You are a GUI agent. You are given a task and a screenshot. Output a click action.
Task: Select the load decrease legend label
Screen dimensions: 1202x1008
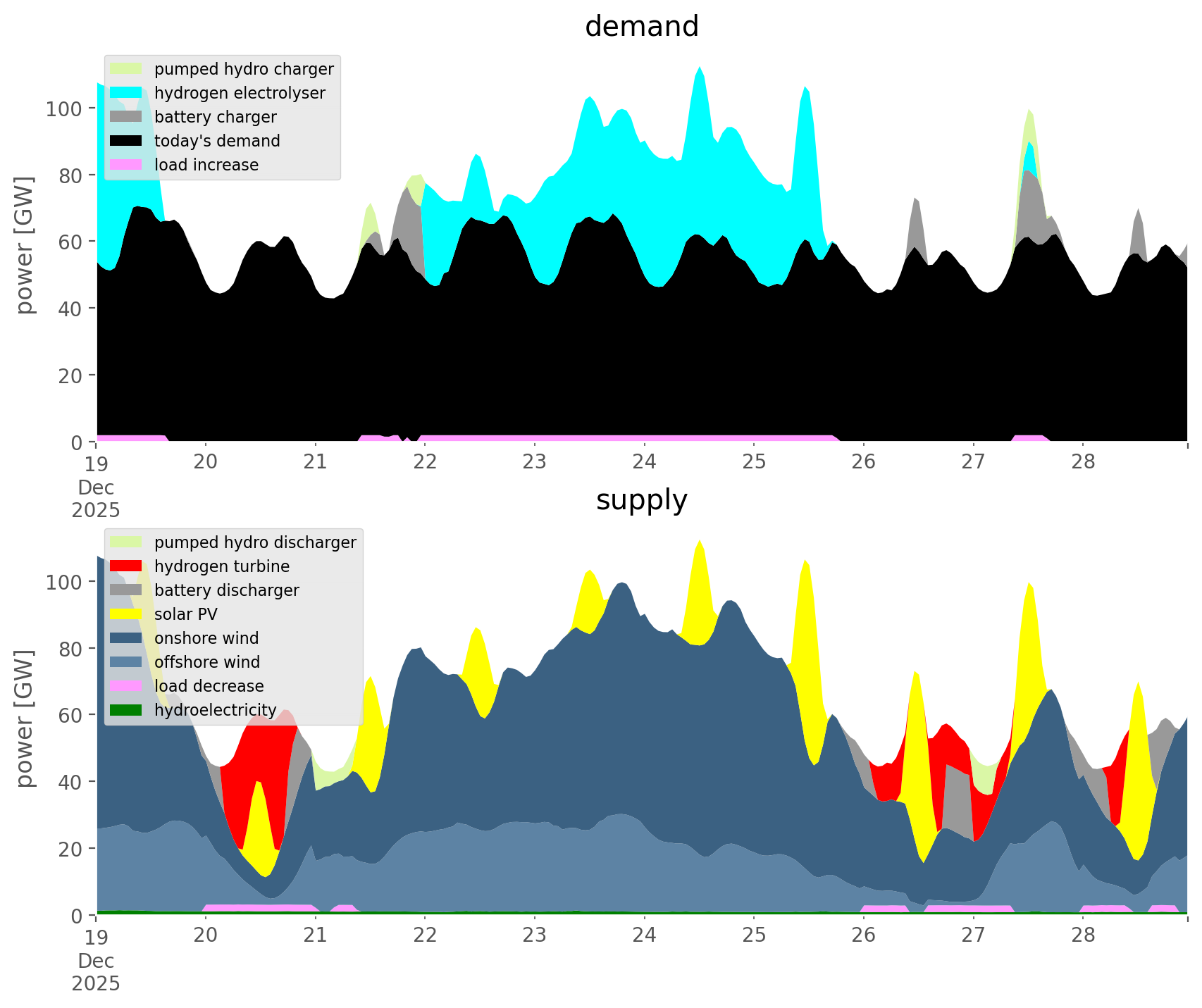click(x=209, y=686)
